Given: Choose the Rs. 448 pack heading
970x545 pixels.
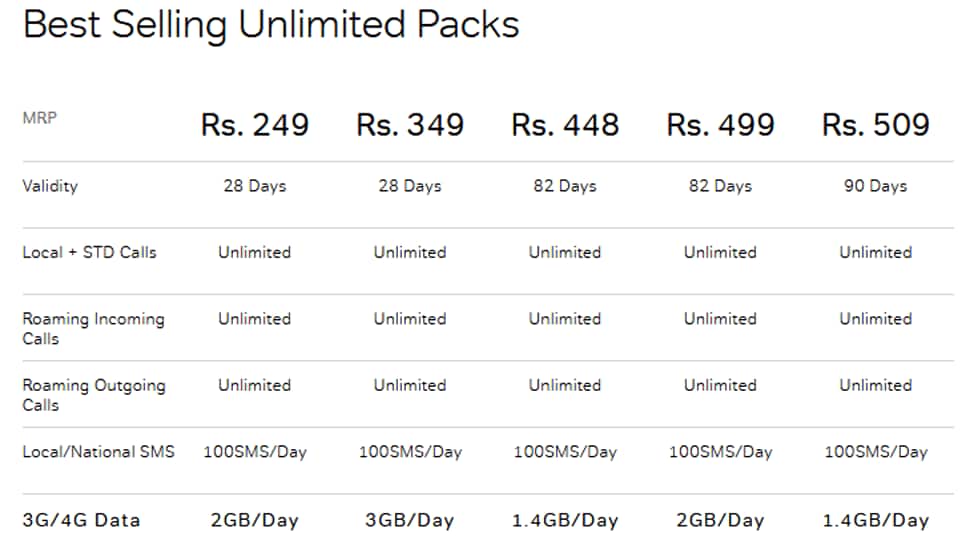Looking at the screenshot, I should point(565,125).
